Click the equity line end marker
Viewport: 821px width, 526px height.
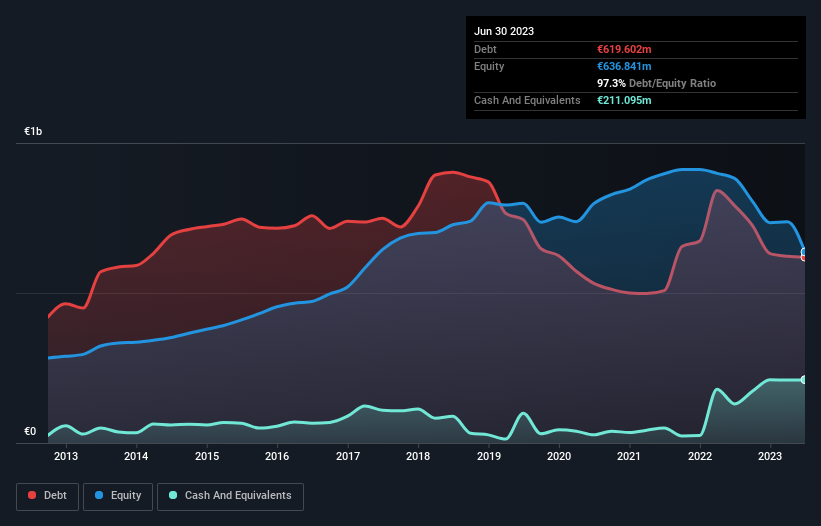click(804, 252)
